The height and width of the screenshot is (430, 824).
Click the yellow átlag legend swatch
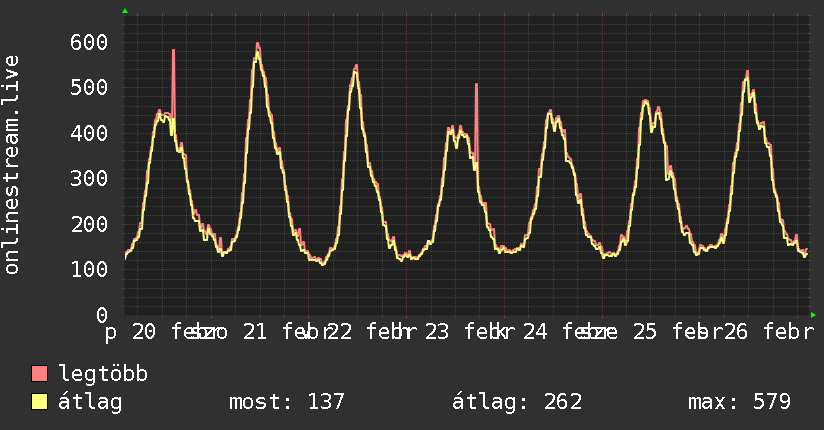pyautogui.click(x=39, y=402)
